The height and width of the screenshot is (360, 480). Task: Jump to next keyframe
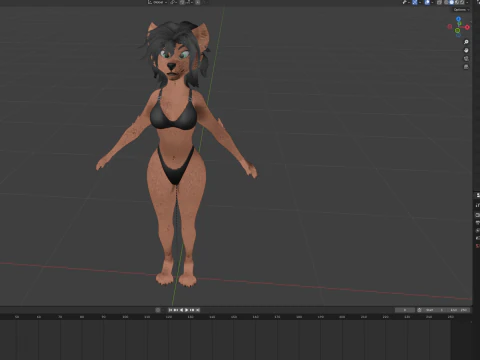[x=192, y=310]
